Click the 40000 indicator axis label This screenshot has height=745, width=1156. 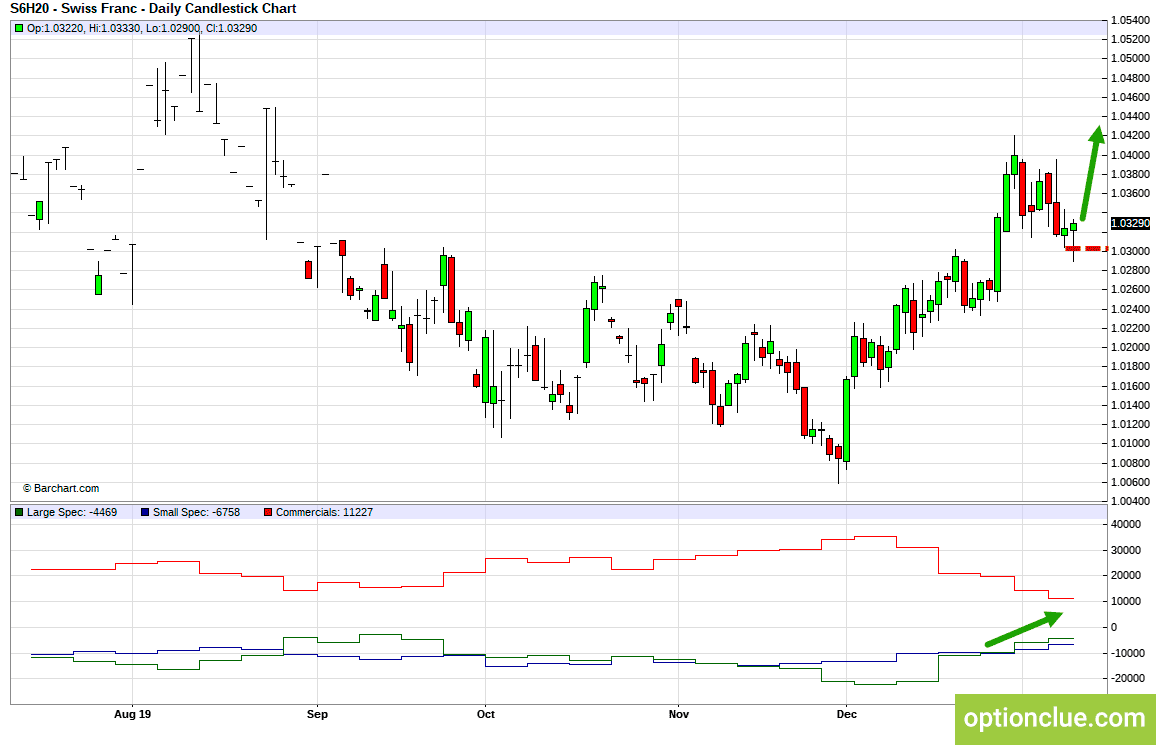[1126, 525]
